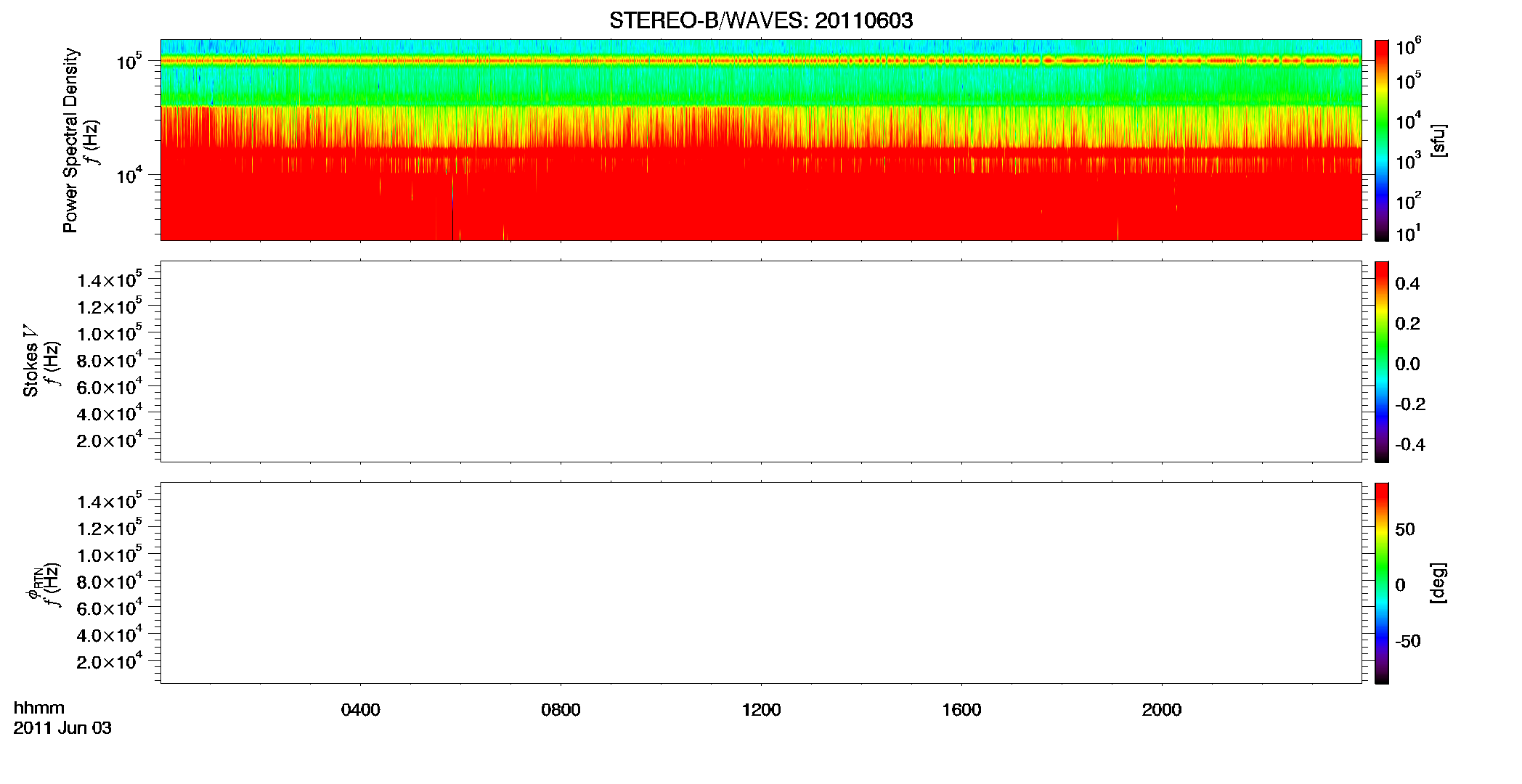Click the 0800 time axis label
The height and width of the screenshot is (784, 1522).
point(561,710)
